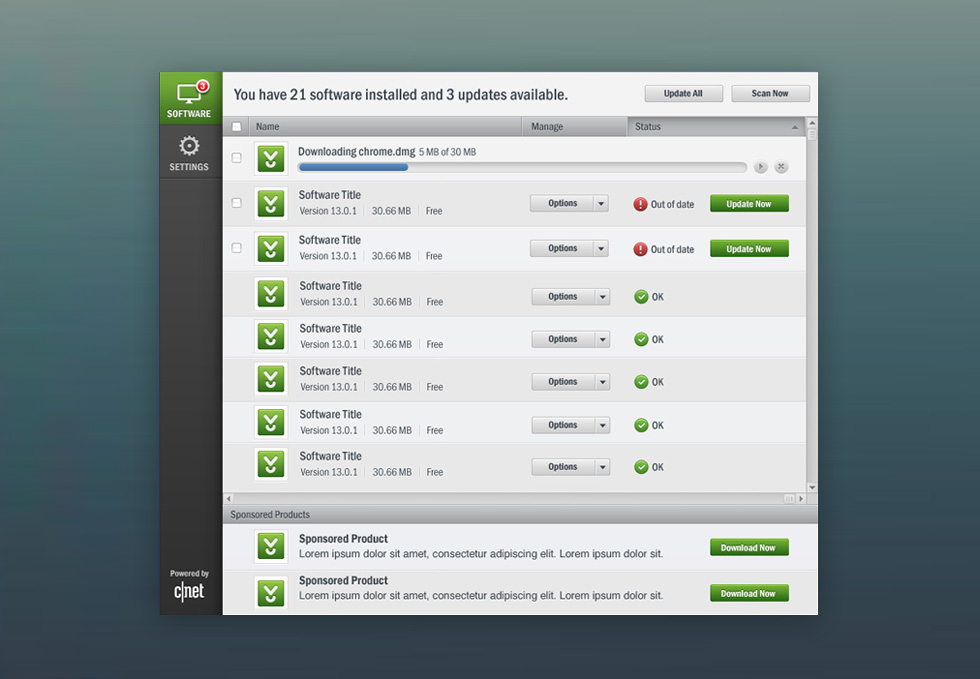The height and width of the screenshot is (679, 980).
Task: Resume the chrome.dmg download with play icon
Action: [761, 167]
